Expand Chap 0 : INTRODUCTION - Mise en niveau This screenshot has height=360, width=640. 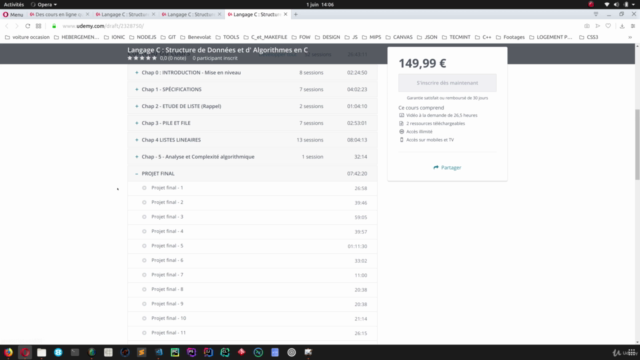(252, 72)
